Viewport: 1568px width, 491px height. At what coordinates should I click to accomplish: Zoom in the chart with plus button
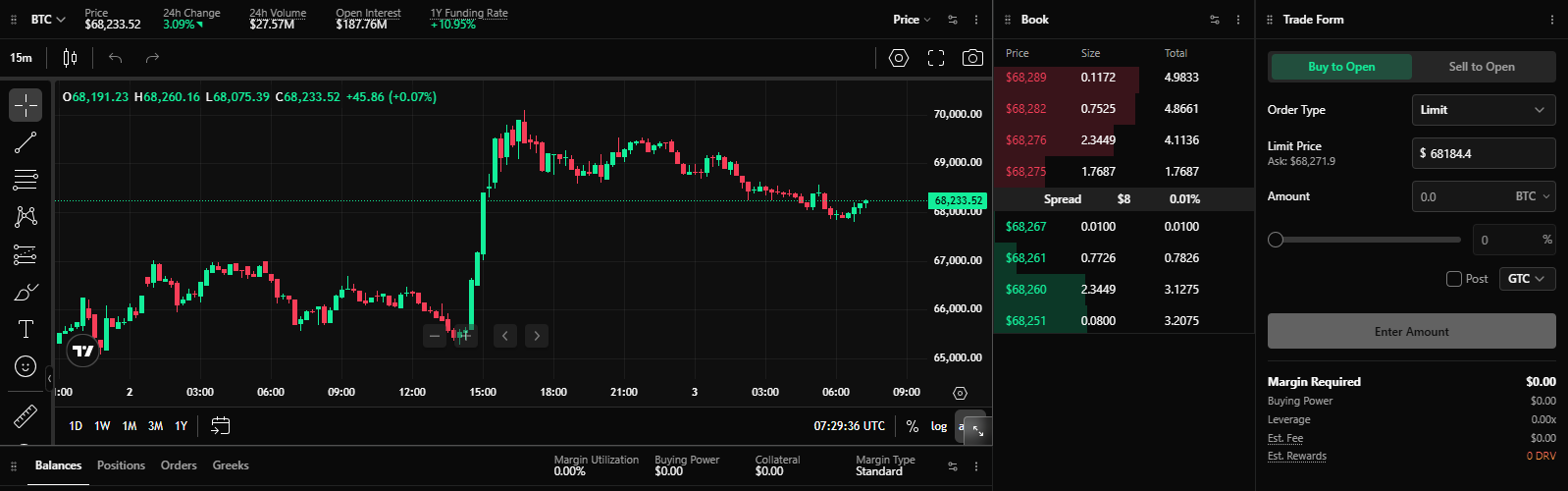465,336
